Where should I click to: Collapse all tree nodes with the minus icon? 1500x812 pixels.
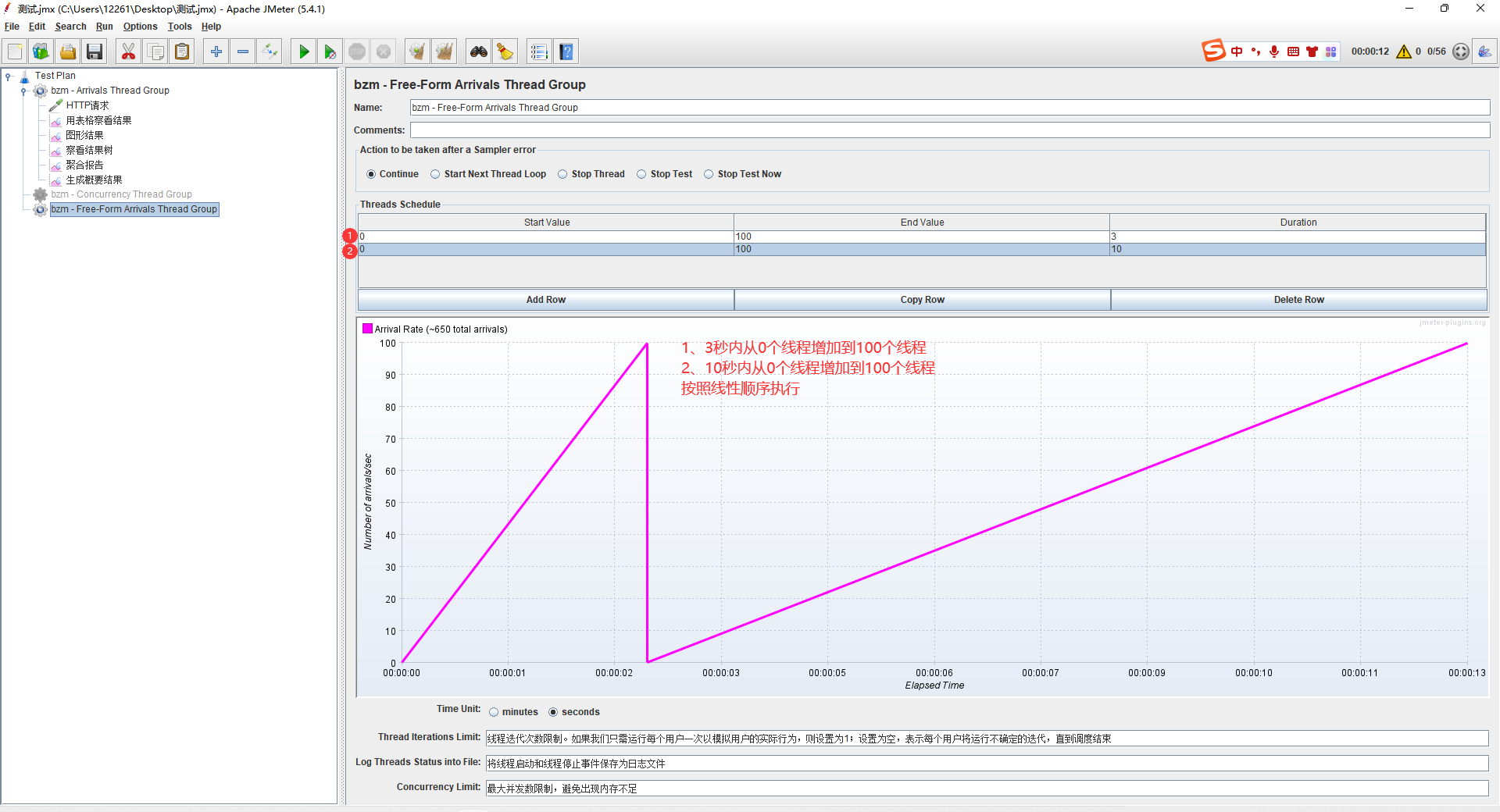point(243,52)
